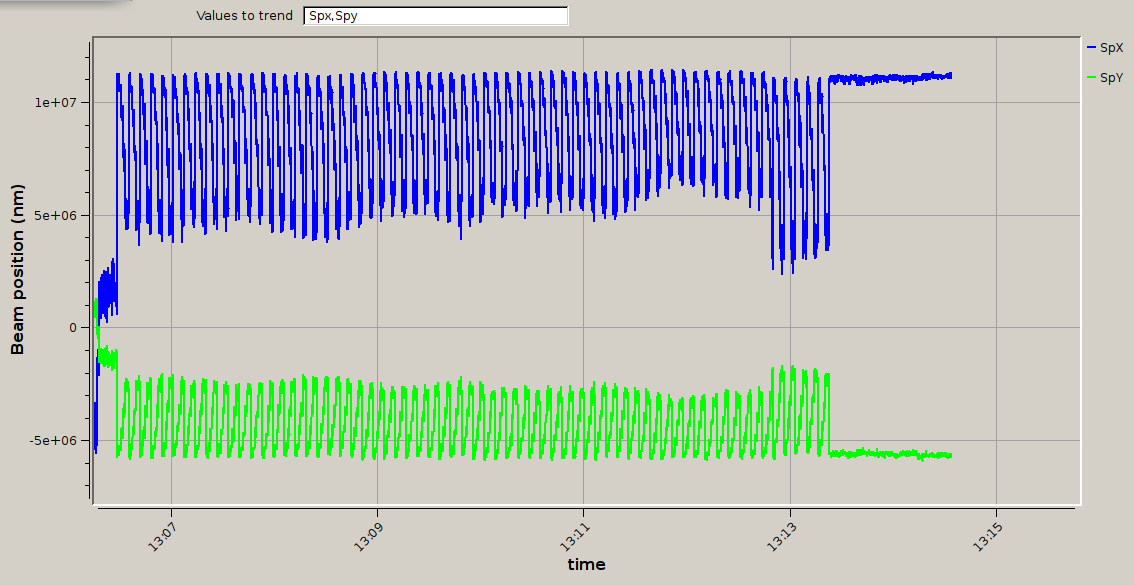The height and width of the screenshot is (585, 1134).
Task: Click the flat blue SpX trace after 13:13
Action: coord(890,78)
